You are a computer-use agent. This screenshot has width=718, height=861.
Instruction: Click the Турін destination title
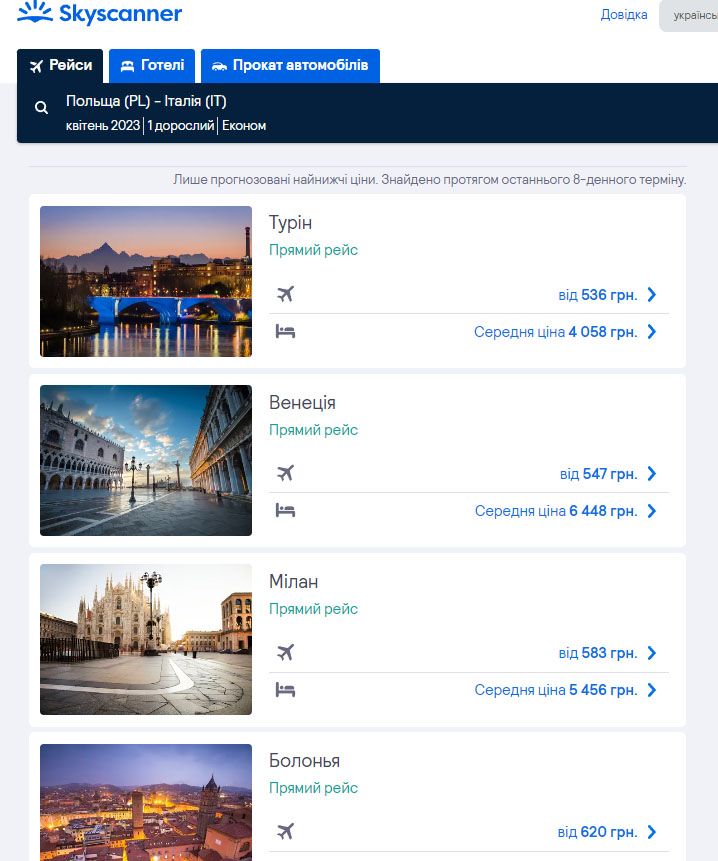coord(290,223)
